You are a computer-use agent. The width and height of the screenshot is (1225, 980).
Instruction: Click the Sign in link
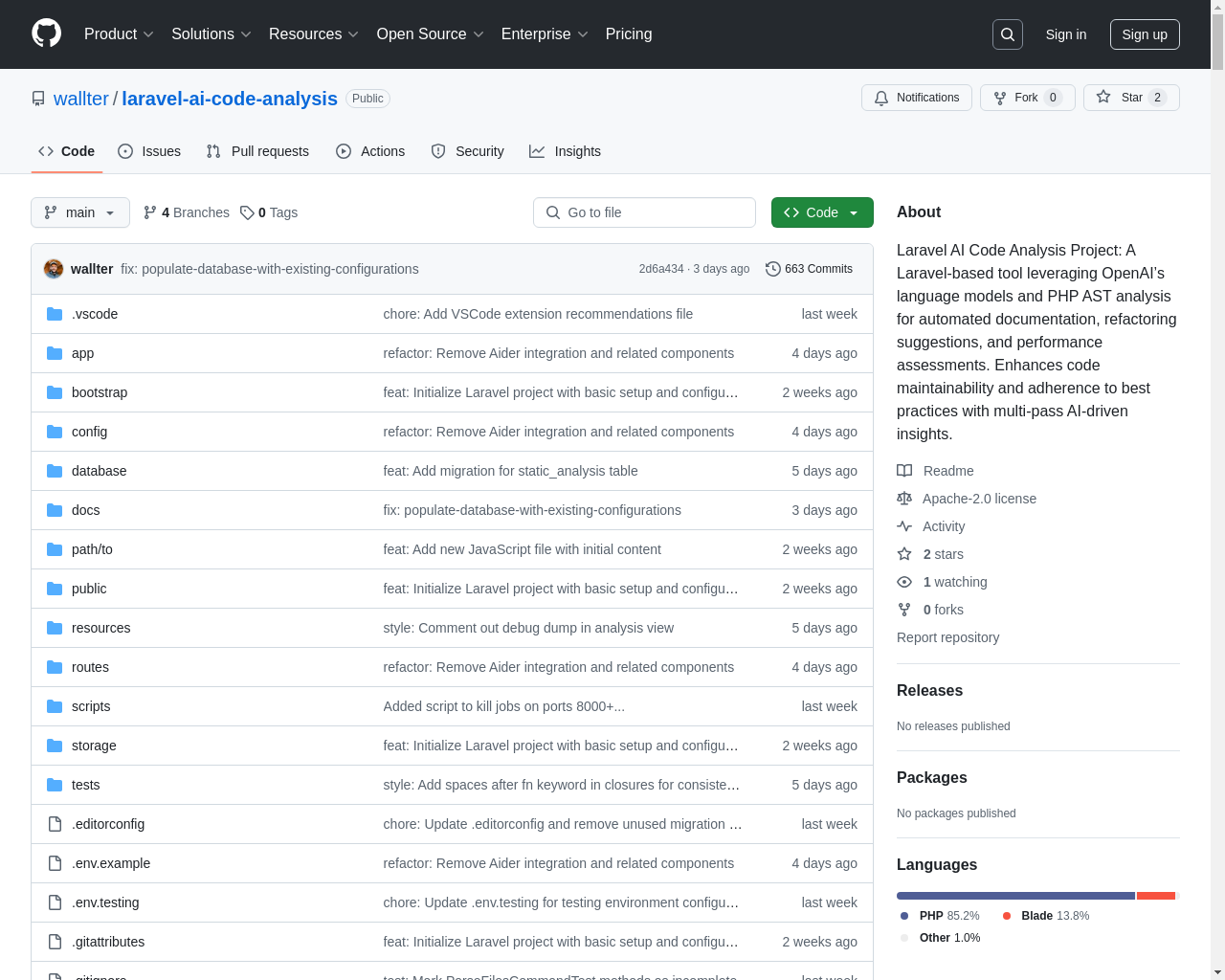pos(1066,34)
